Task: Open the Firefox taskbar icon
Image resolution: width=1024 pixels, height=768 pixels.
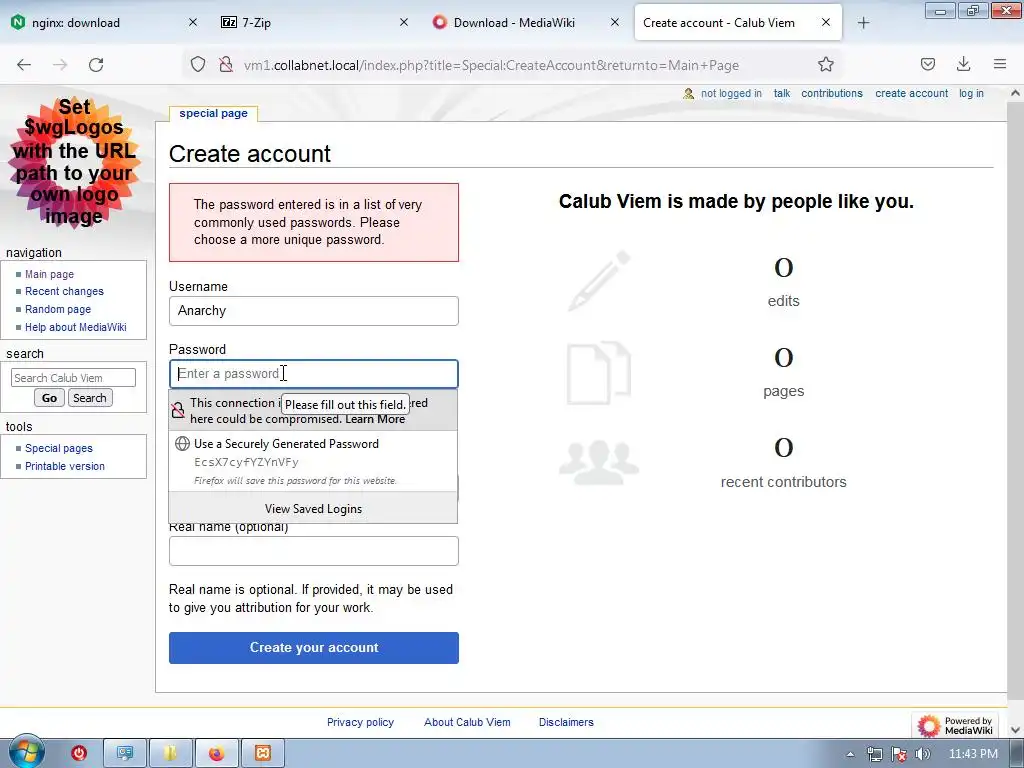Action: tap(216, 754)
